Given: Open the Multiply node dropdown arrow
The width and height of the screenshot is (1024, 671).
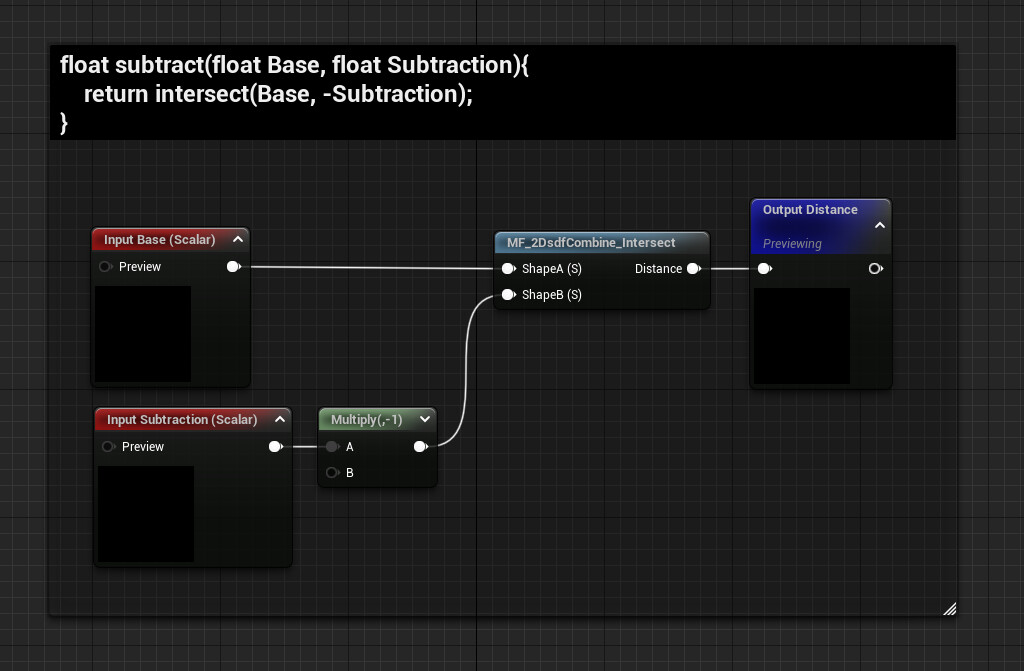Looking at the screenshot, I should (426, 419).
